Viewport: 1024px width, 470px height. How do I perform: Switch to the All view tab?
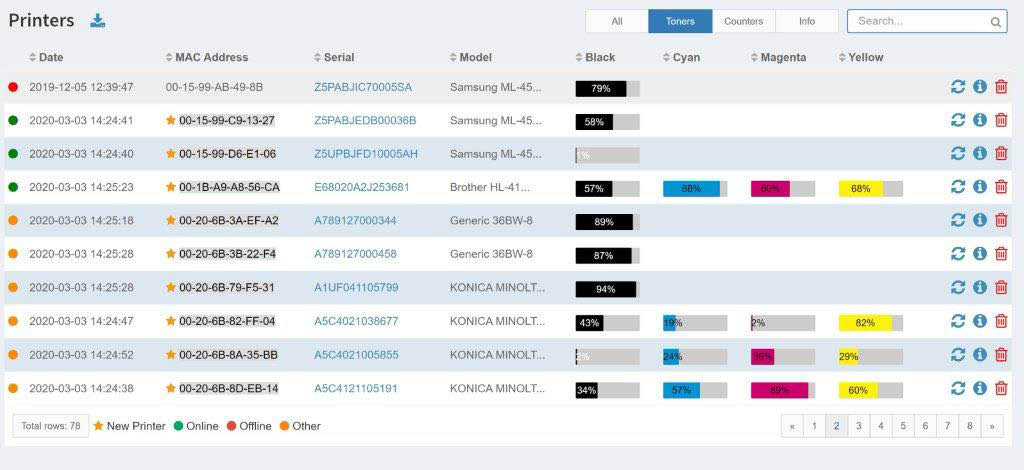click(x=617, y=21)
